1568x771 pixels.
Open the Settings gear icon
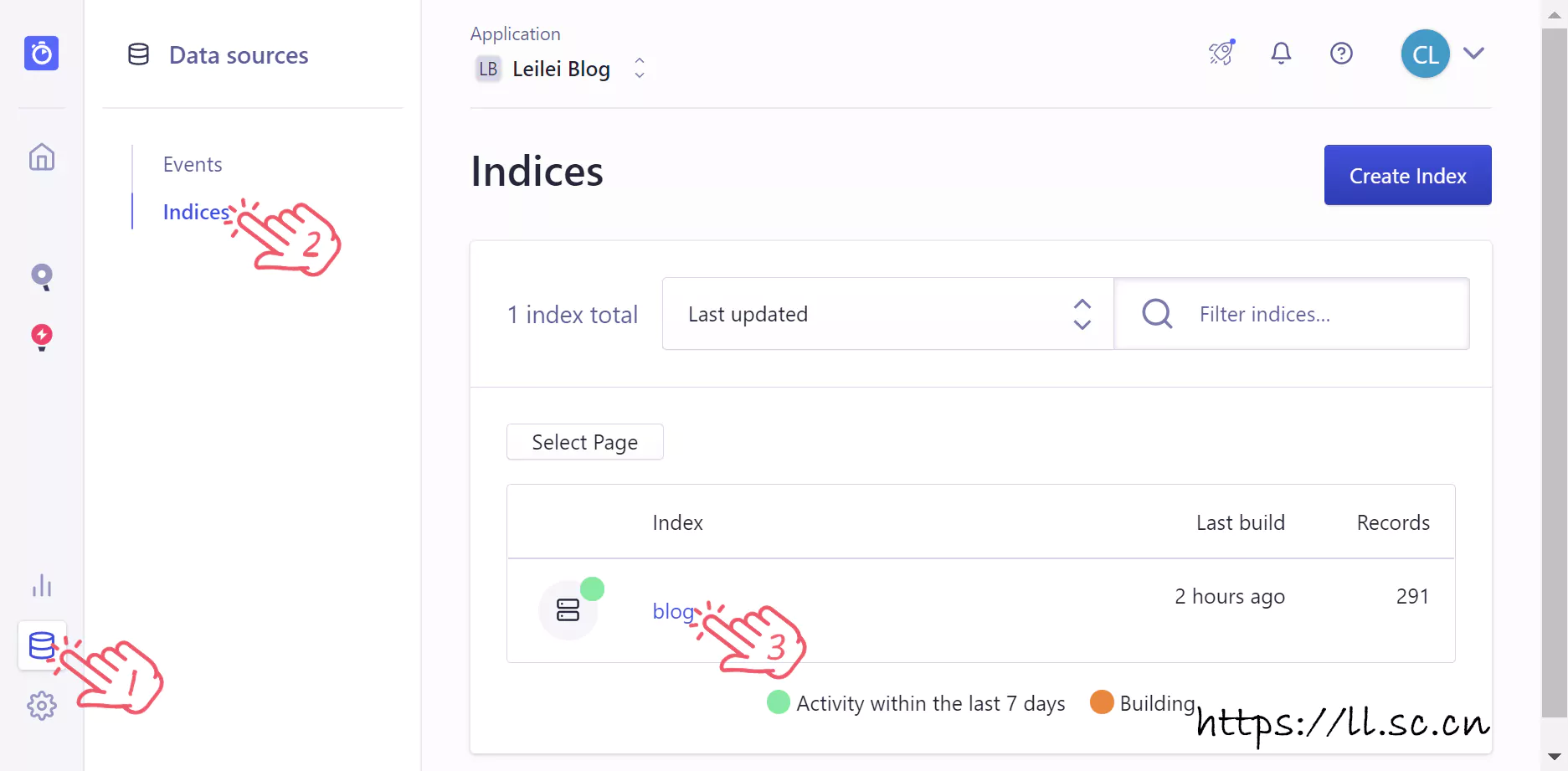click(41, 706)
